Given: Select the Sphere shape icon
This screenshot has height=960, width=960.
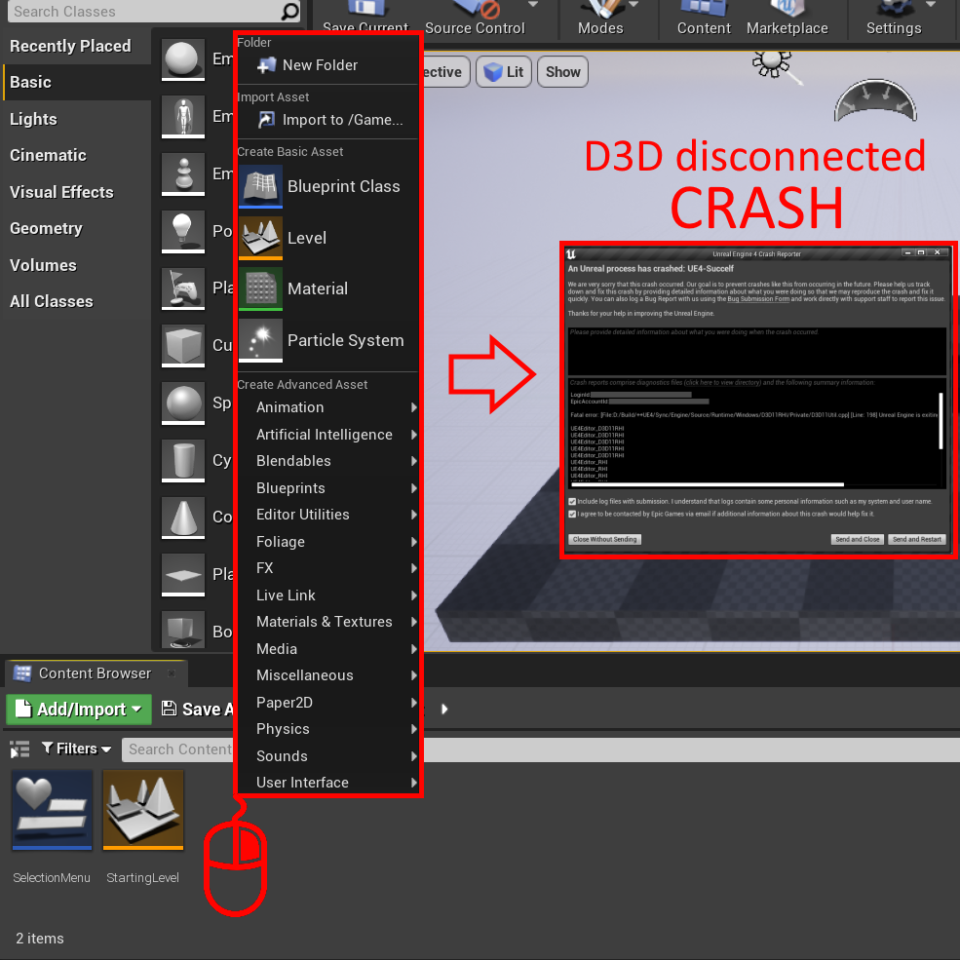Looking at the screenshot, I should click(x=183, y=403).
